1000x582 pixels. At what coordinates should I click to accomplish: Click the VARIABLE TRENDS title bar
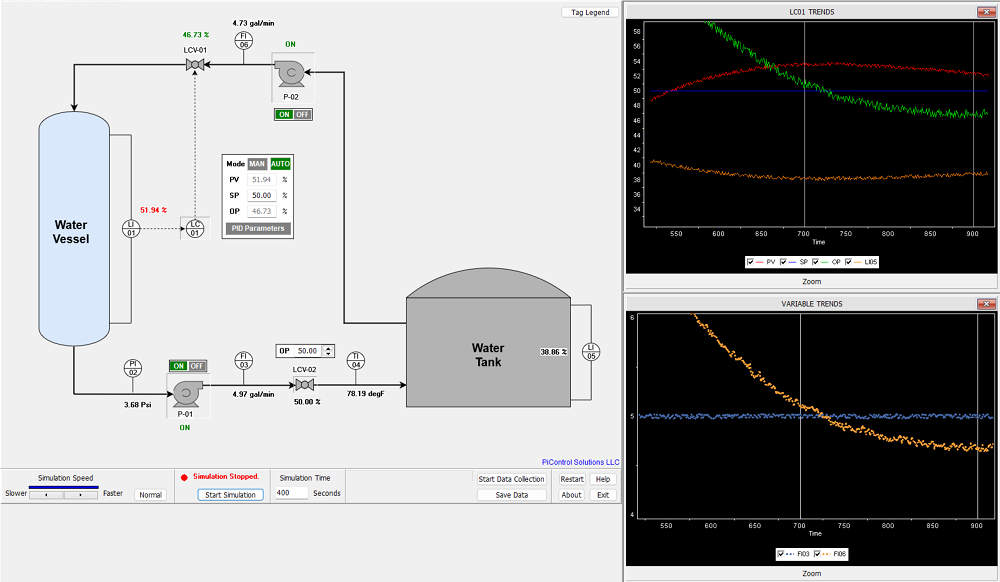811,303
